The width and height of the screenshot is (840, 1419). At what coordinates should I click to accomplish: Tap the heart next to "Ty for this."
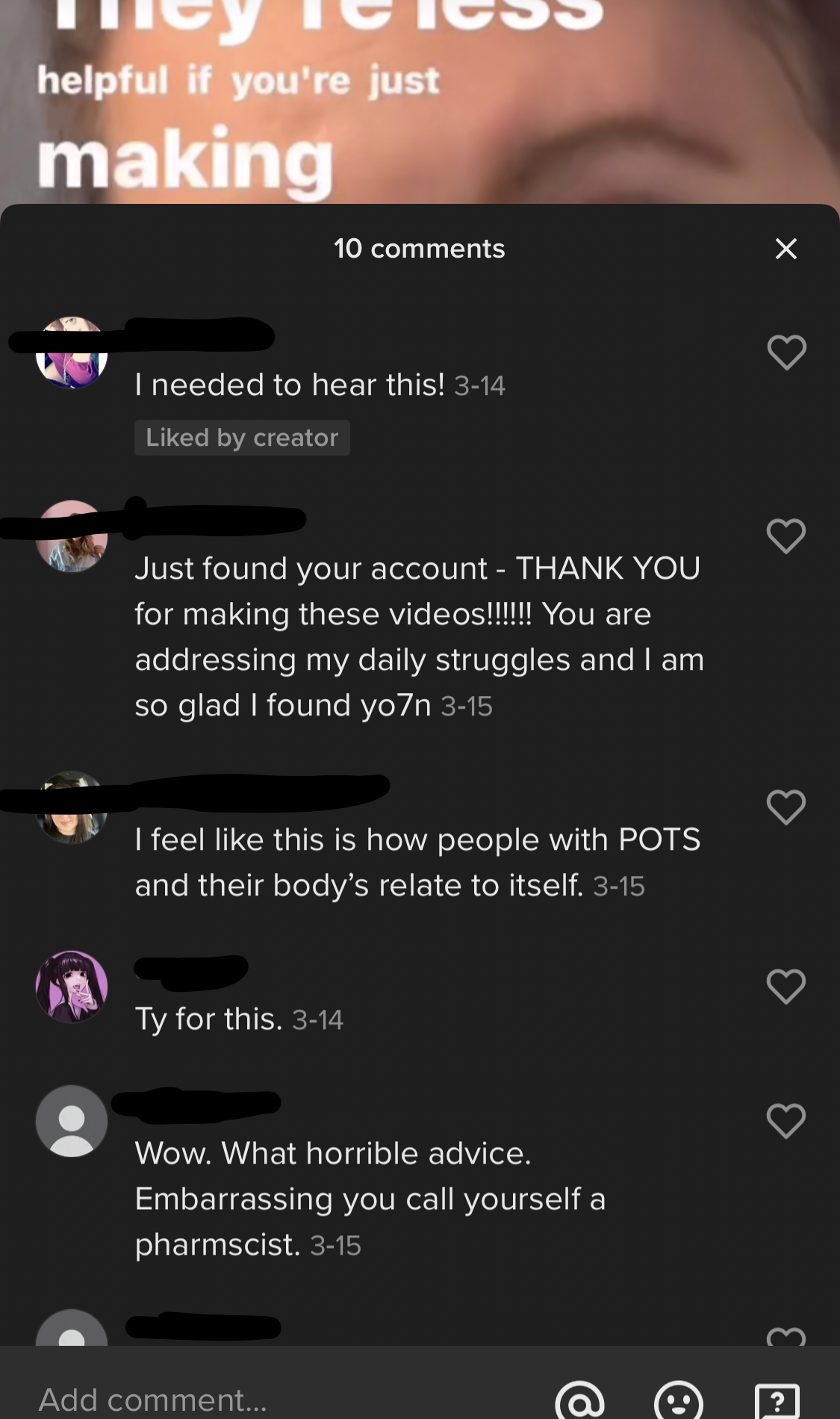pyautogui.click(x=786, y=987)
